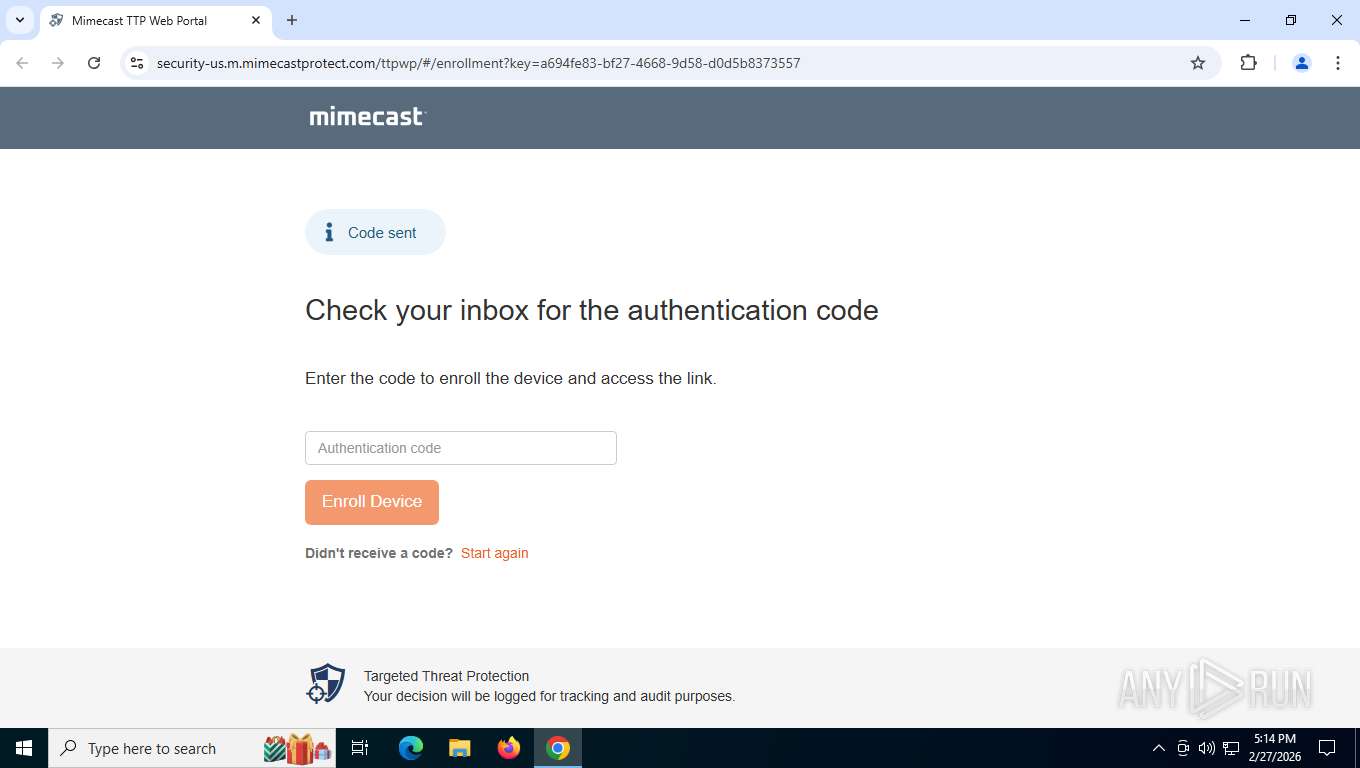Open a new browser tab
Screen dimensions: 1360x768
292,20
